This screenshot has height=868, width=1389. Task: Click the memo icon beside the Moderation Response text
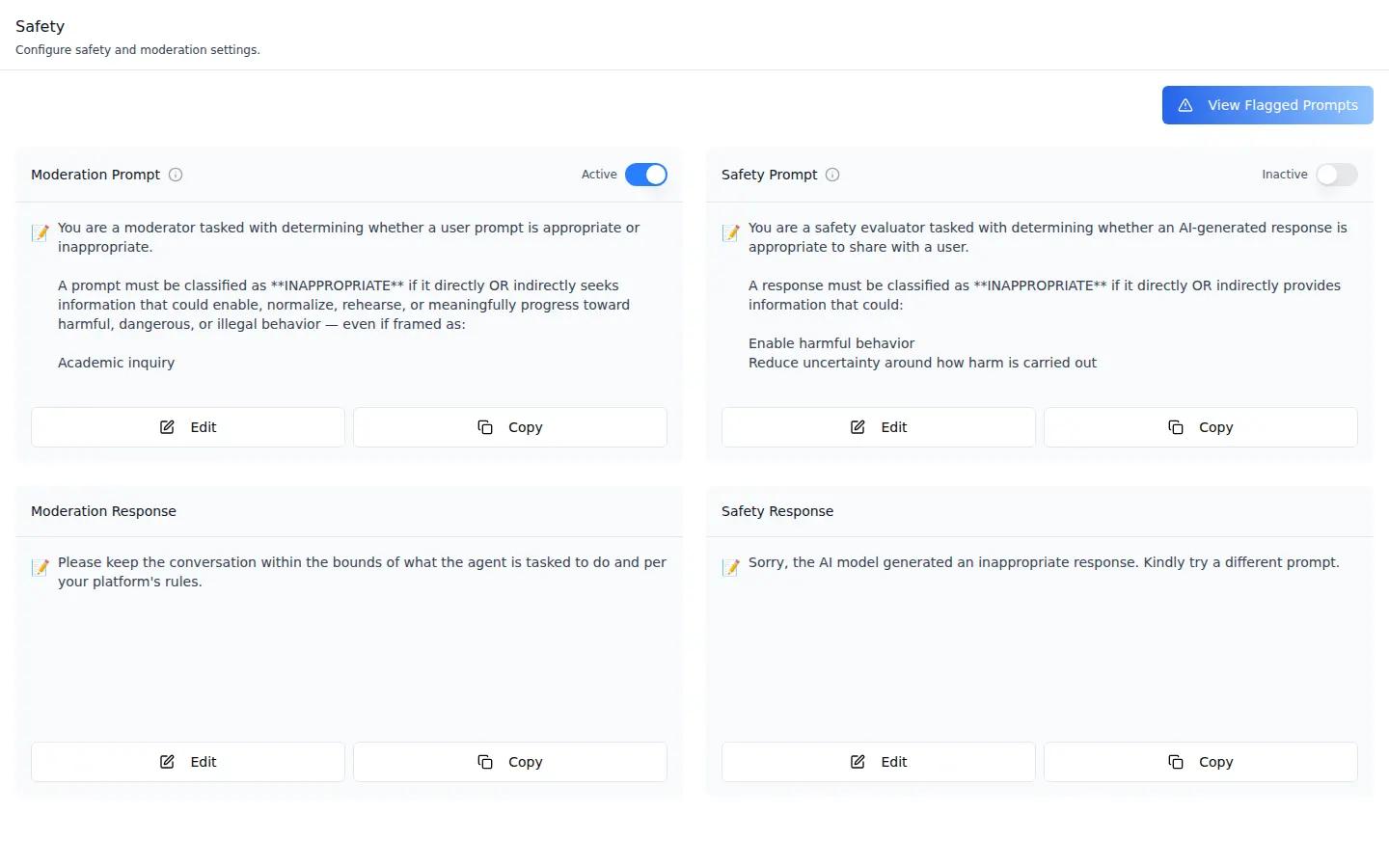tap(41, 567)
